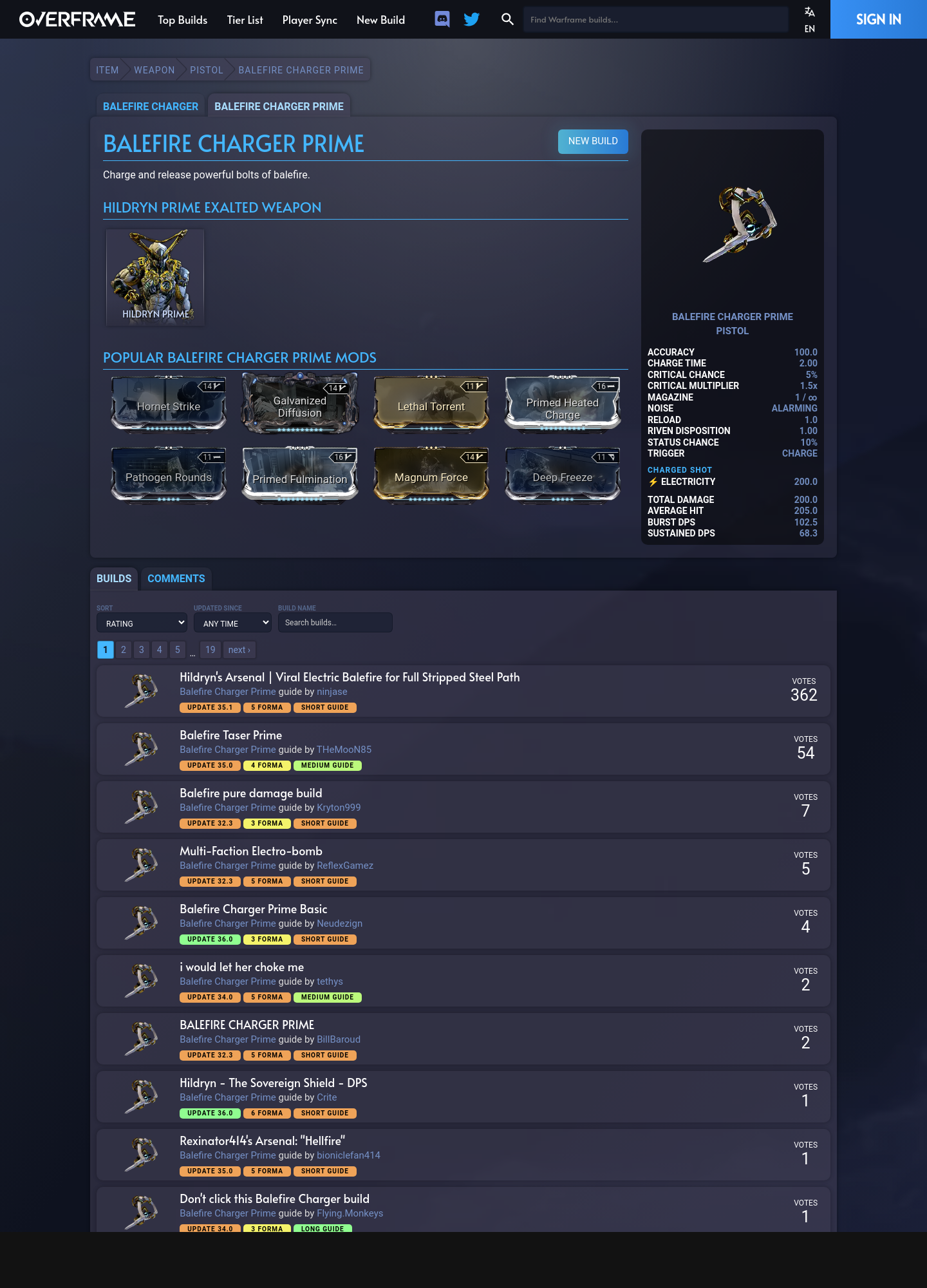
Task: Click weapon icon beside Sovereign Shield build
Action: click(x=142, y=1097)
